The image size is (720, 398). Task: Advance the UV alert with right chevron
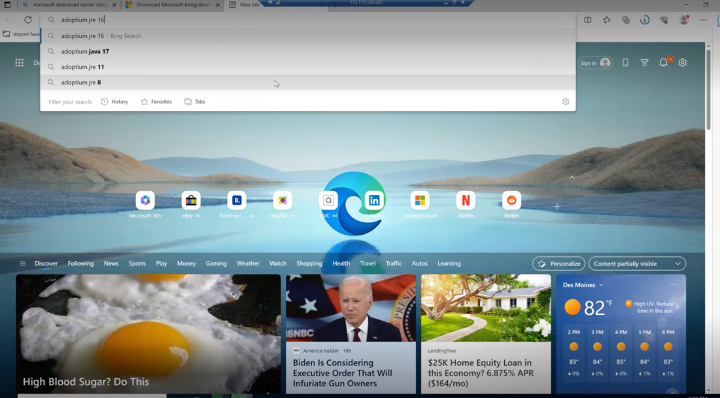coord(677,307)
